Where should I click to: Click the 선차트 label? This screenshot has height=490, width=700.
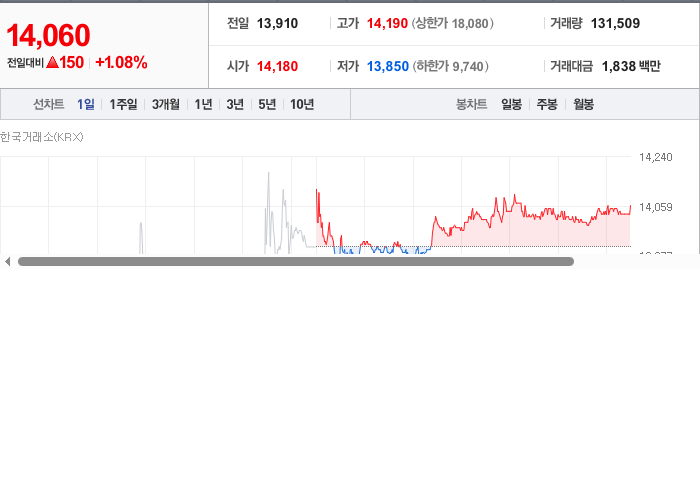coord(49,104)
